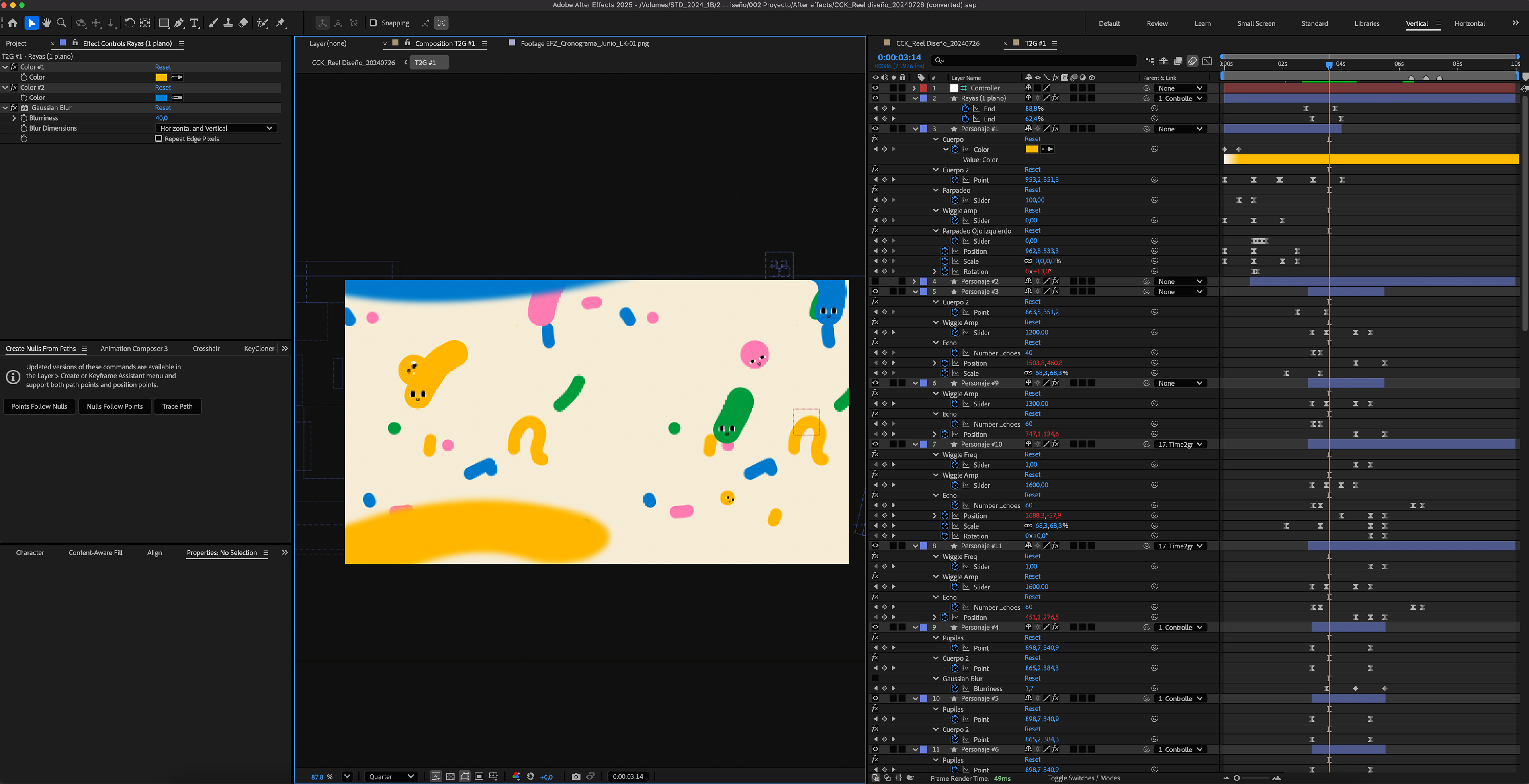The width and height of the screenshot is (1529, 784).
Task: Switch to Animation Composer 3 tab
Action: click(x=133, y=349)
